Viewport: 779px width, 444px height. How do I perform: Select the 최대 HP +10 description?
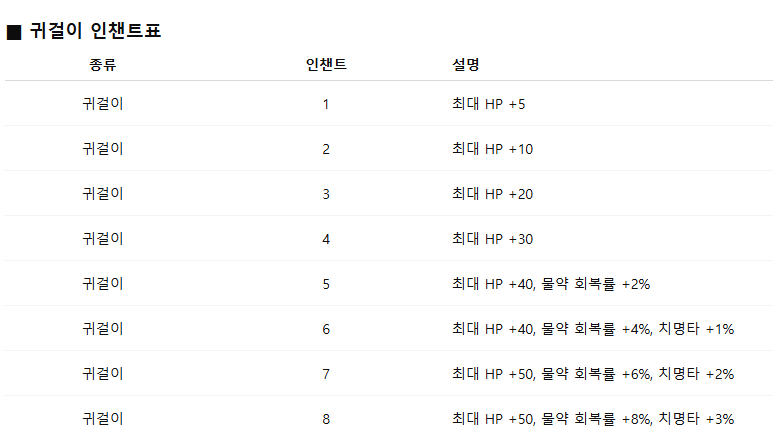(x=492, y=149)
